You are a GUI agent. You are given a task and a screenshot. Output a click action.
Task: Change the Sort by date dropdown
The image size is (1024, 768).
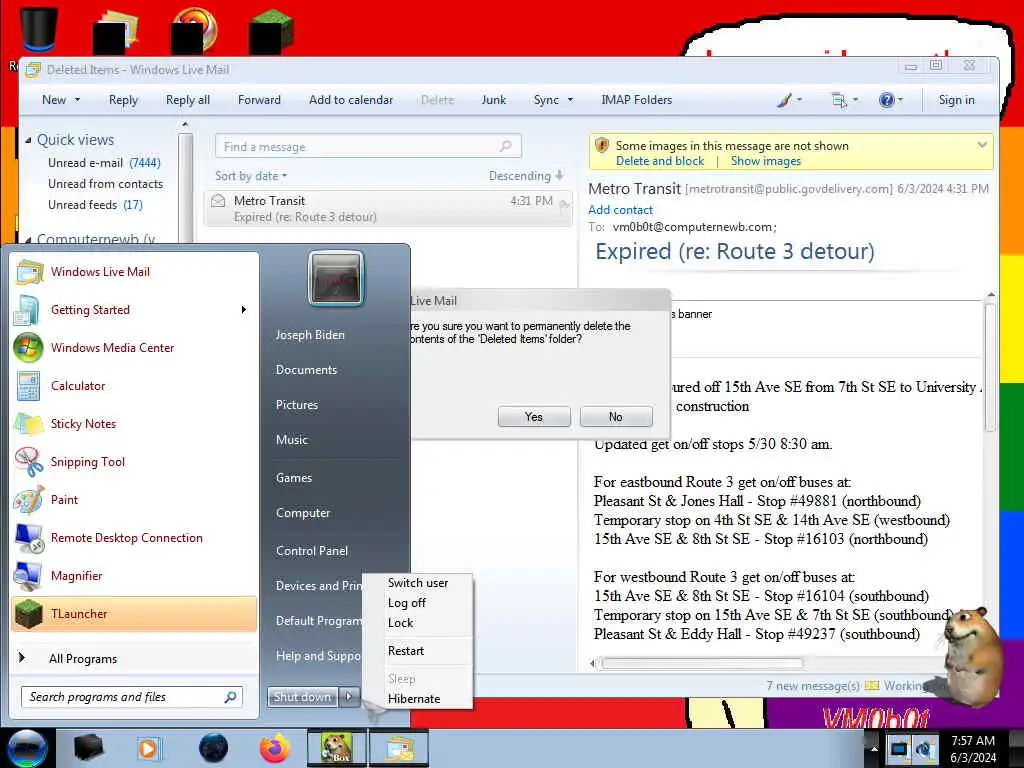tap(251, 176)
